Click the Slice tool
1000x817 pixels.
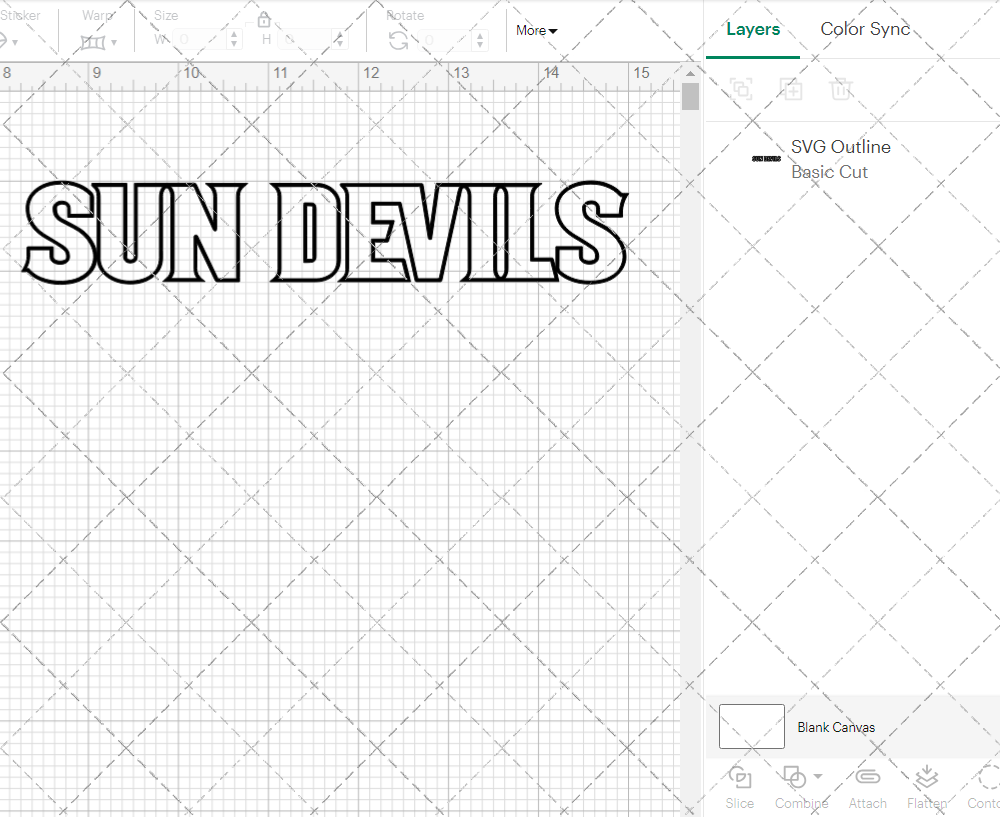pos(739,787)
